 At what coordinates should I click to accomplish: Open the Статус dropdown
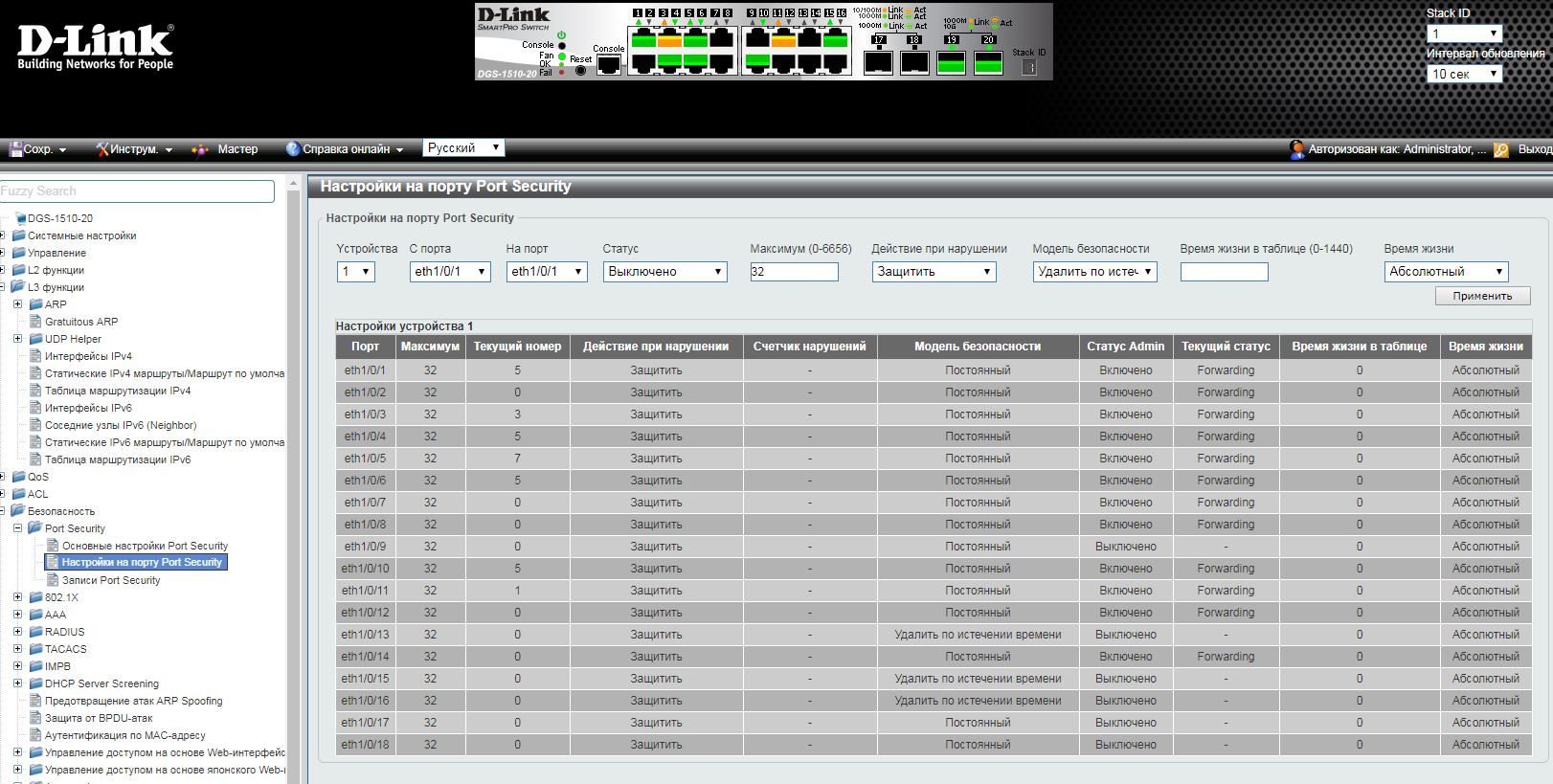(x=664, y=272)
